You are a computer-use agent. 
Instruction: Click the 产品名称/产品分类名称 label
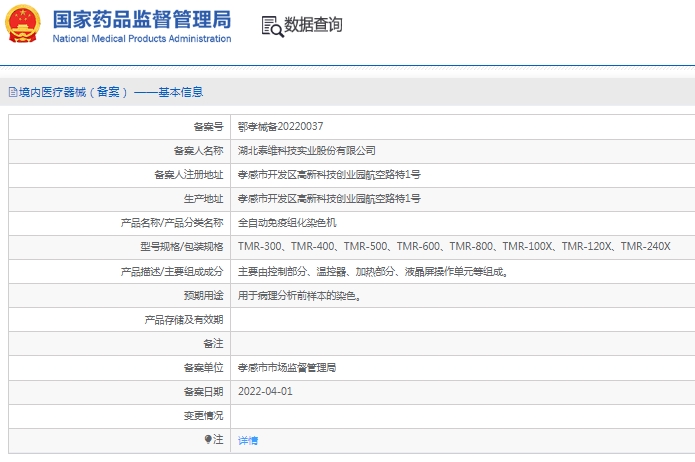(172, 223)
